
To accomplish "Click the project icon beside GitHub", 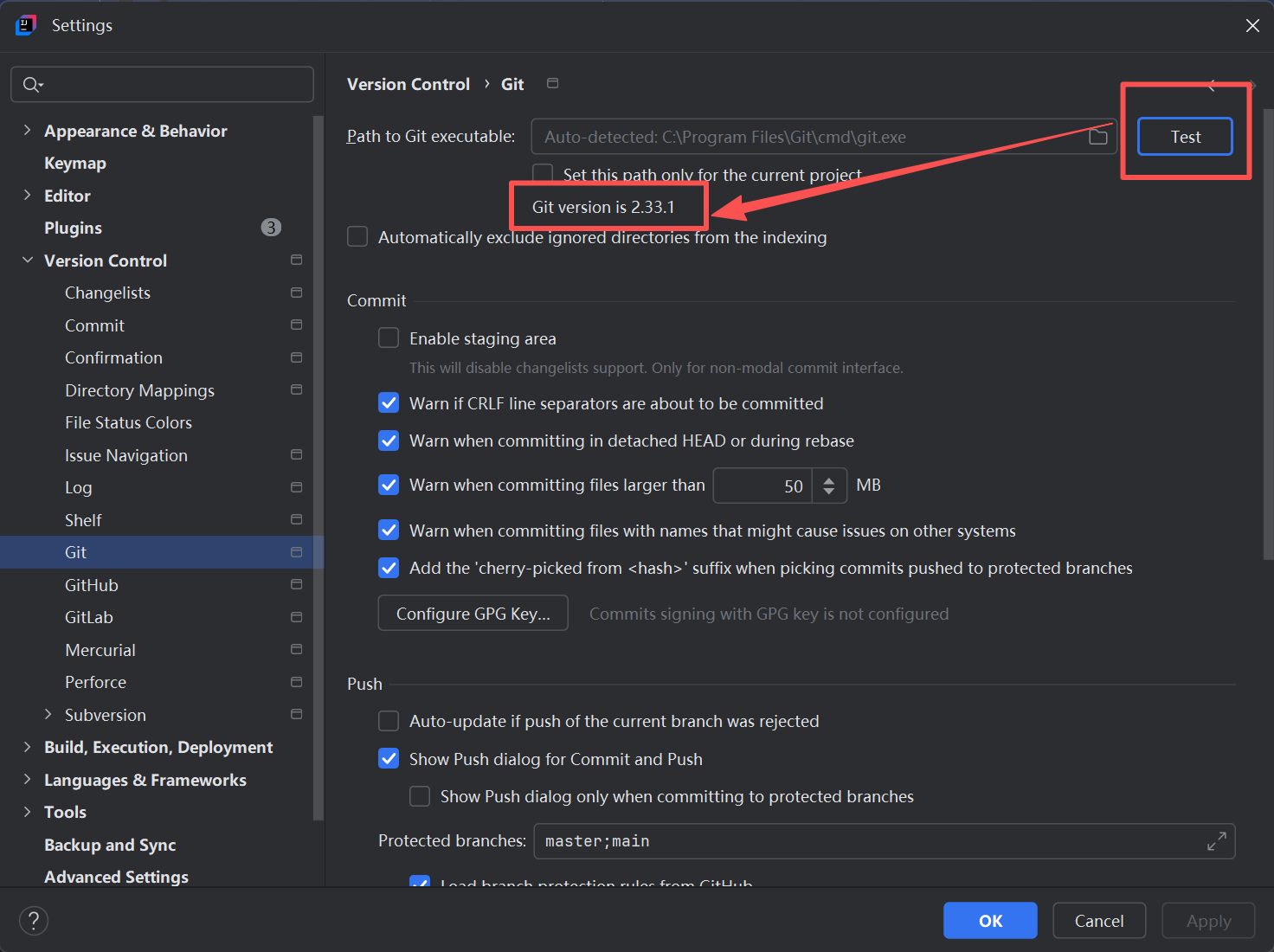I will (x=296, y=584).
